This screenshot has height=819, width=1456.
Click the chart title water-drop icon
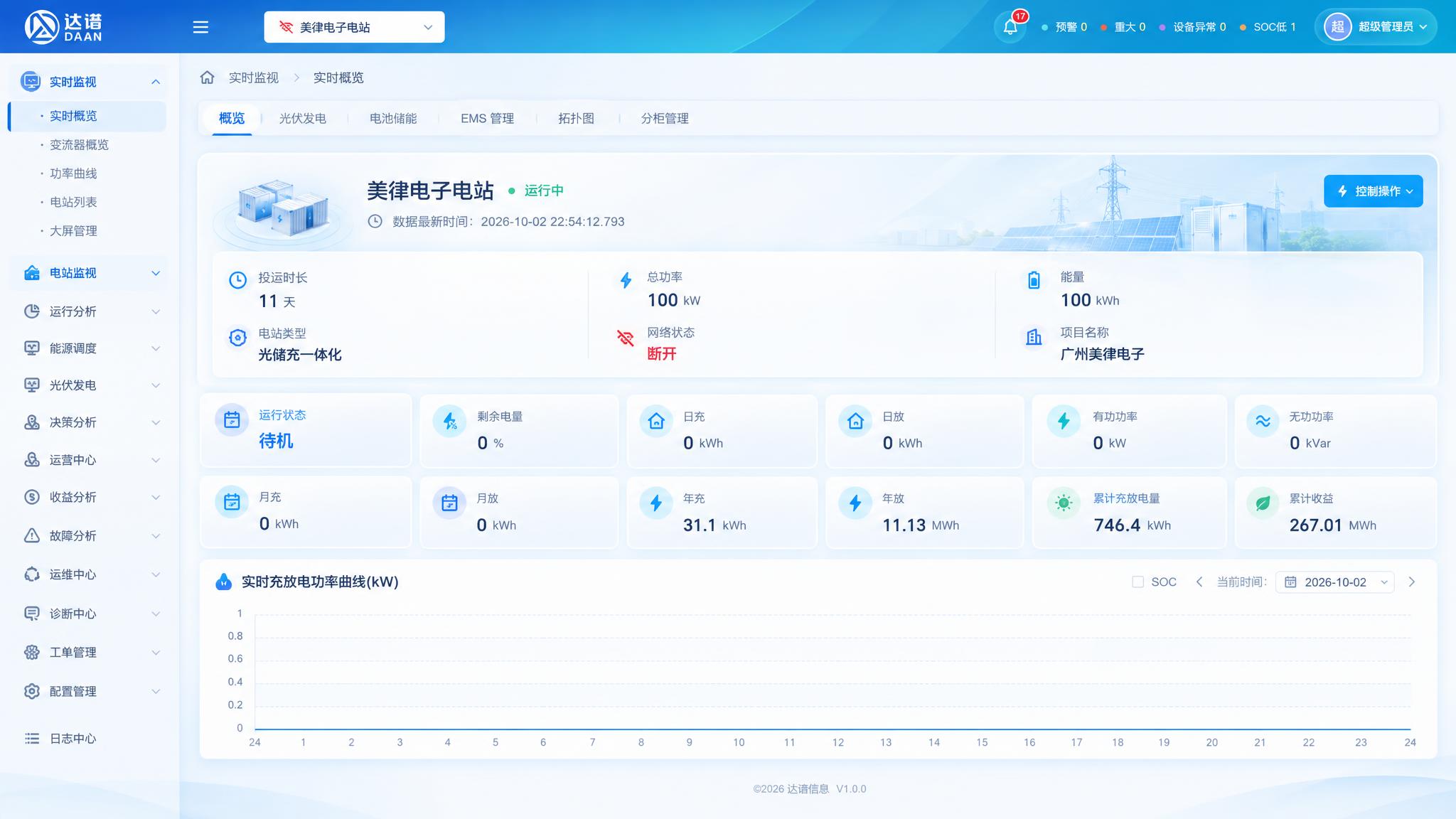click(x=223, y=582)
